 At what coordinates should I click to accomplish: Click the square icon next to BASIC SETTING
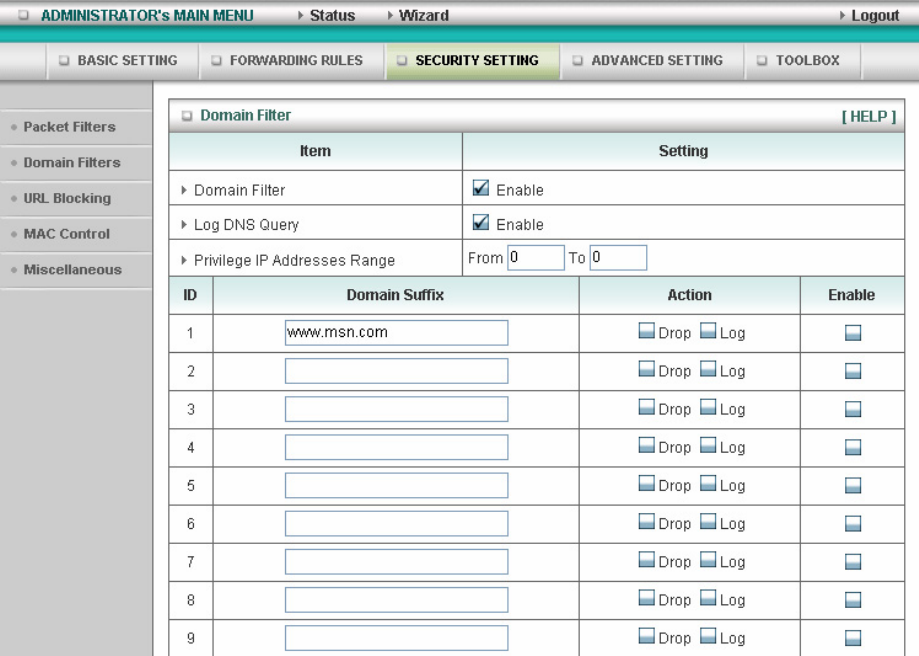coord(64,60)
